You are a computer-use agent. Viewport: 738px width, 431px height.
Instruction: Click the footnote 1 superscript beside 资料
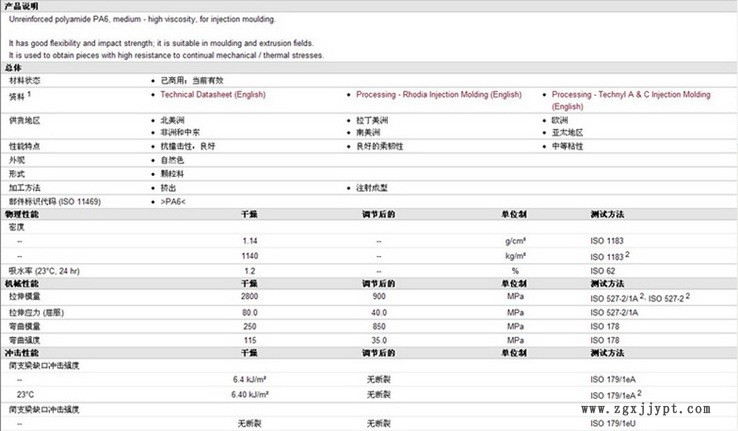pos(29,93)
